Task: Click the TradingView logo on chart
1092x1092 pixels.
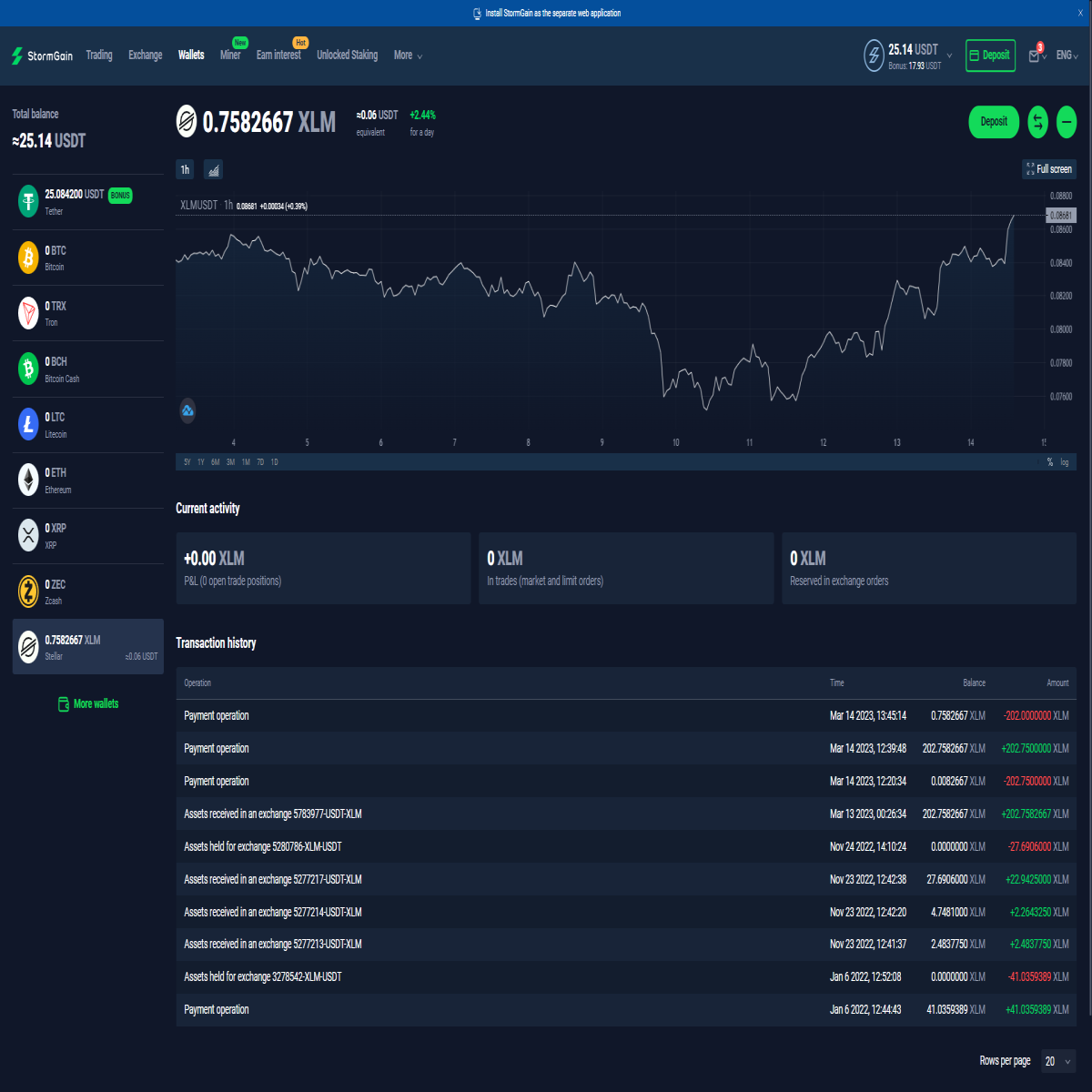Action: [x=187, y=410]
